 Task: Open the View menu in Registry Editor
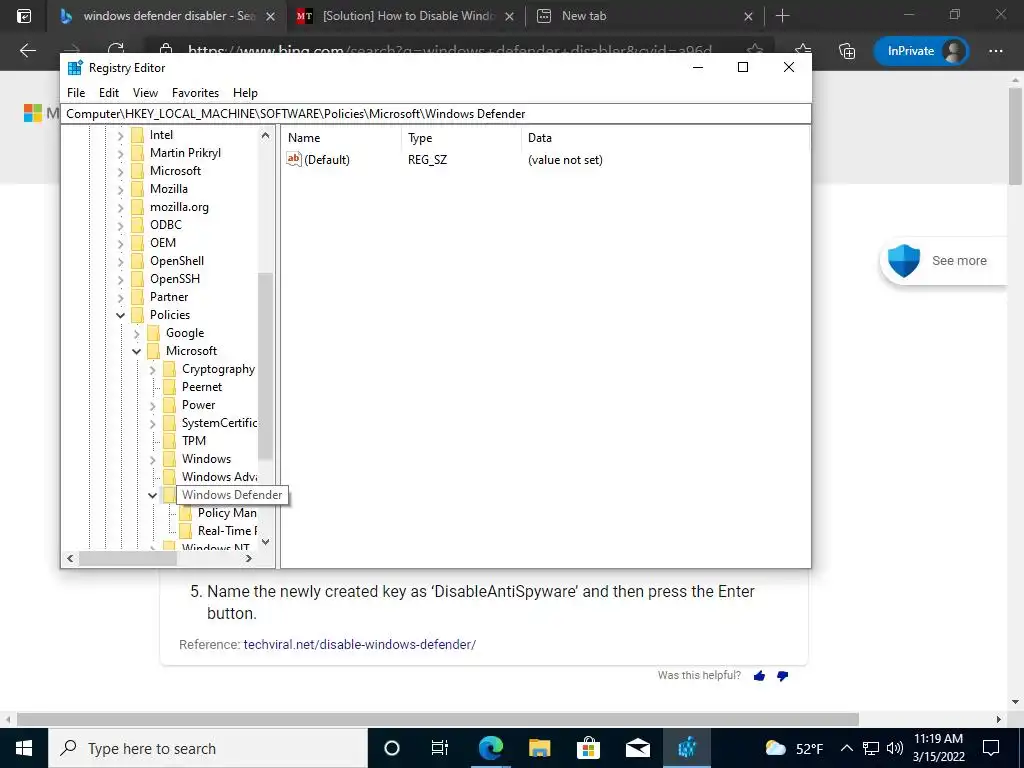pos(145,93)
